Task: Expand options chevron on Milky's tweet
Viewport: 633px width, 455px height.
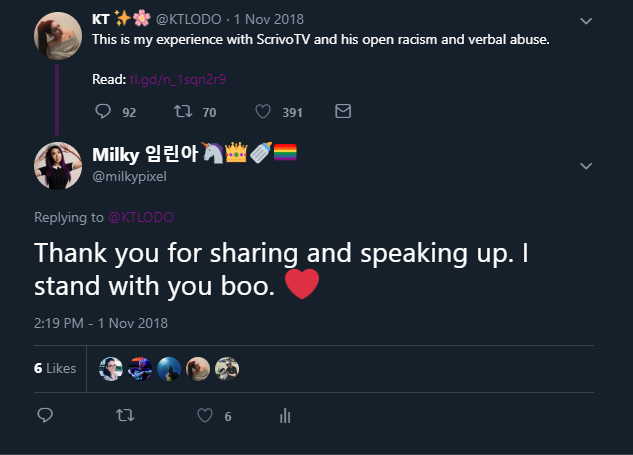Action: [586, 165]
